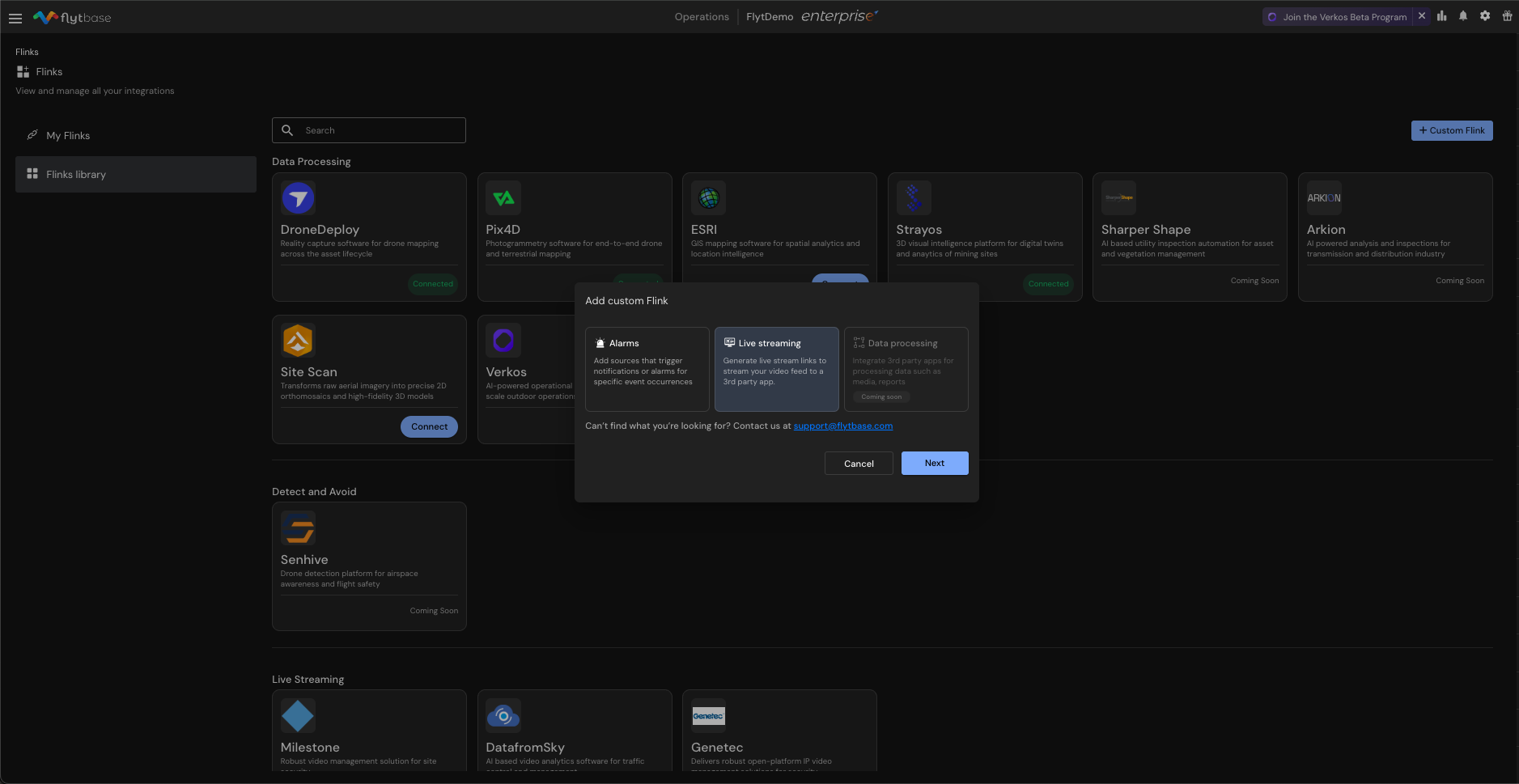Open the support@flytbase.com email link
This screenshot has height=784, width=1519.
(843, 426)
